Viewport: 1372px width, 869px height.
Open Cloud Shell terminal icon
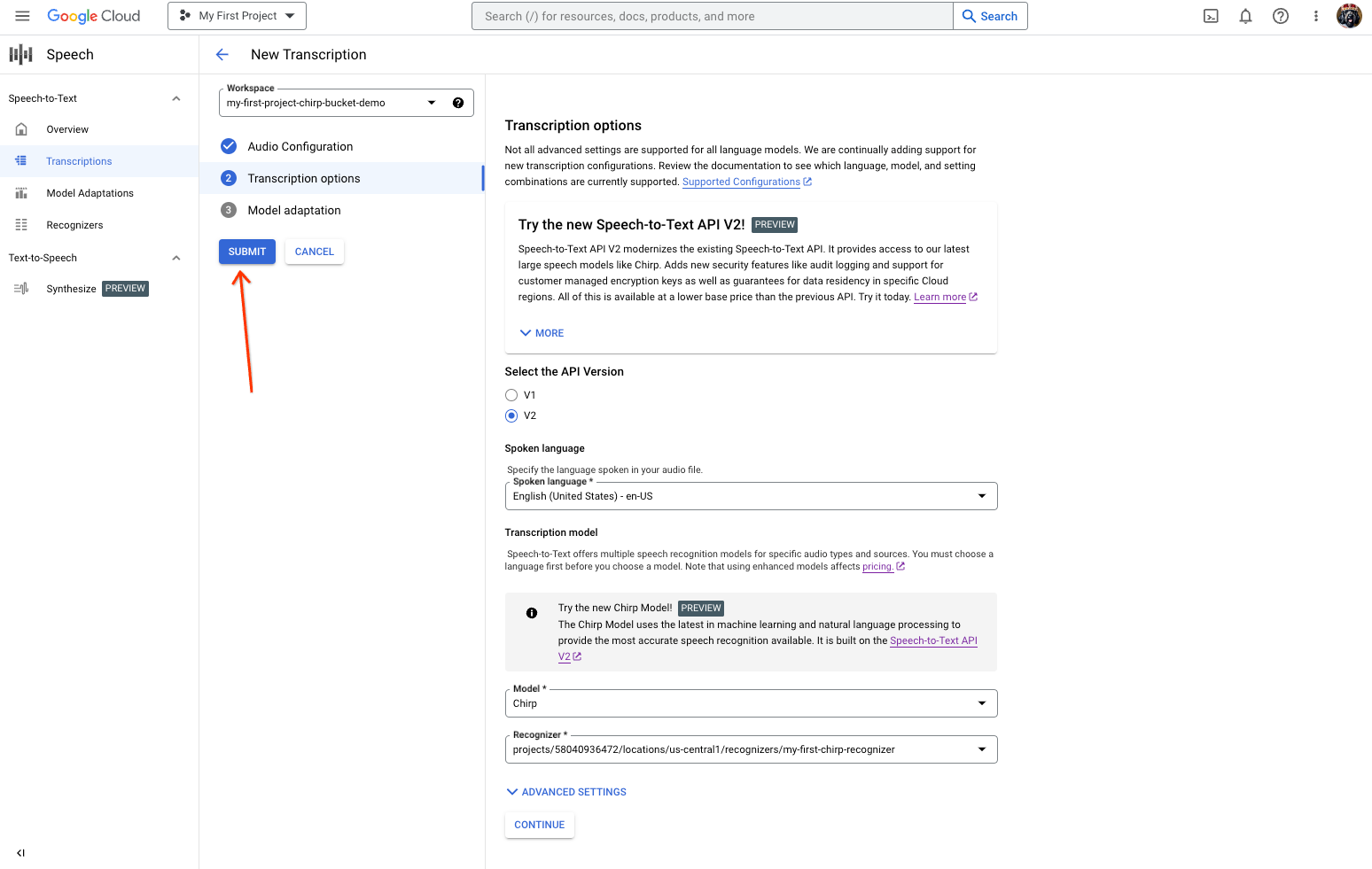pyautogui.click(x=1211, y=16)
